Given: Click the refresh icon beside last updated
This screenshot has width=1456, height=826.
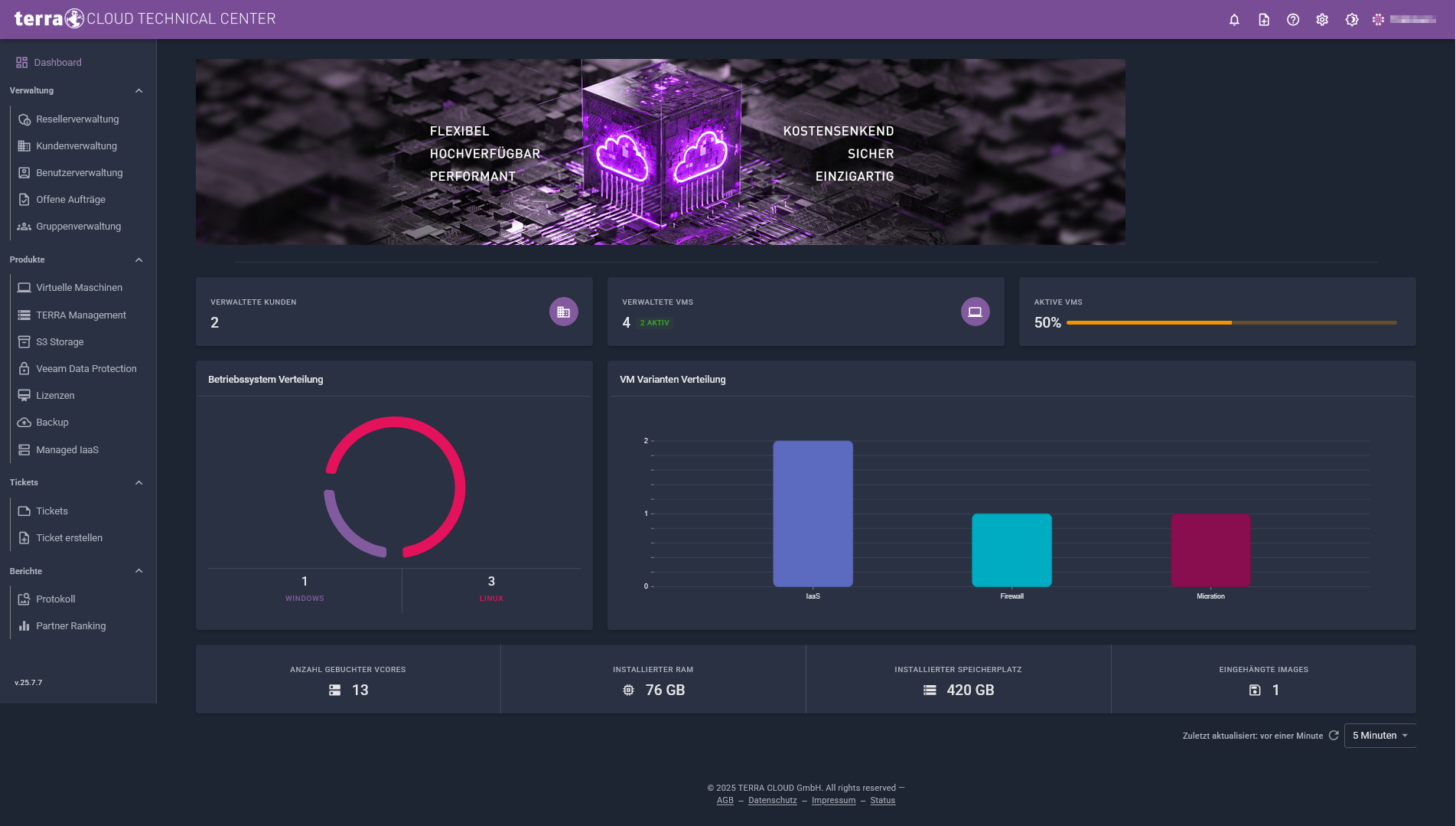Looking at the screenshot, I should [x=1334, y=735].
